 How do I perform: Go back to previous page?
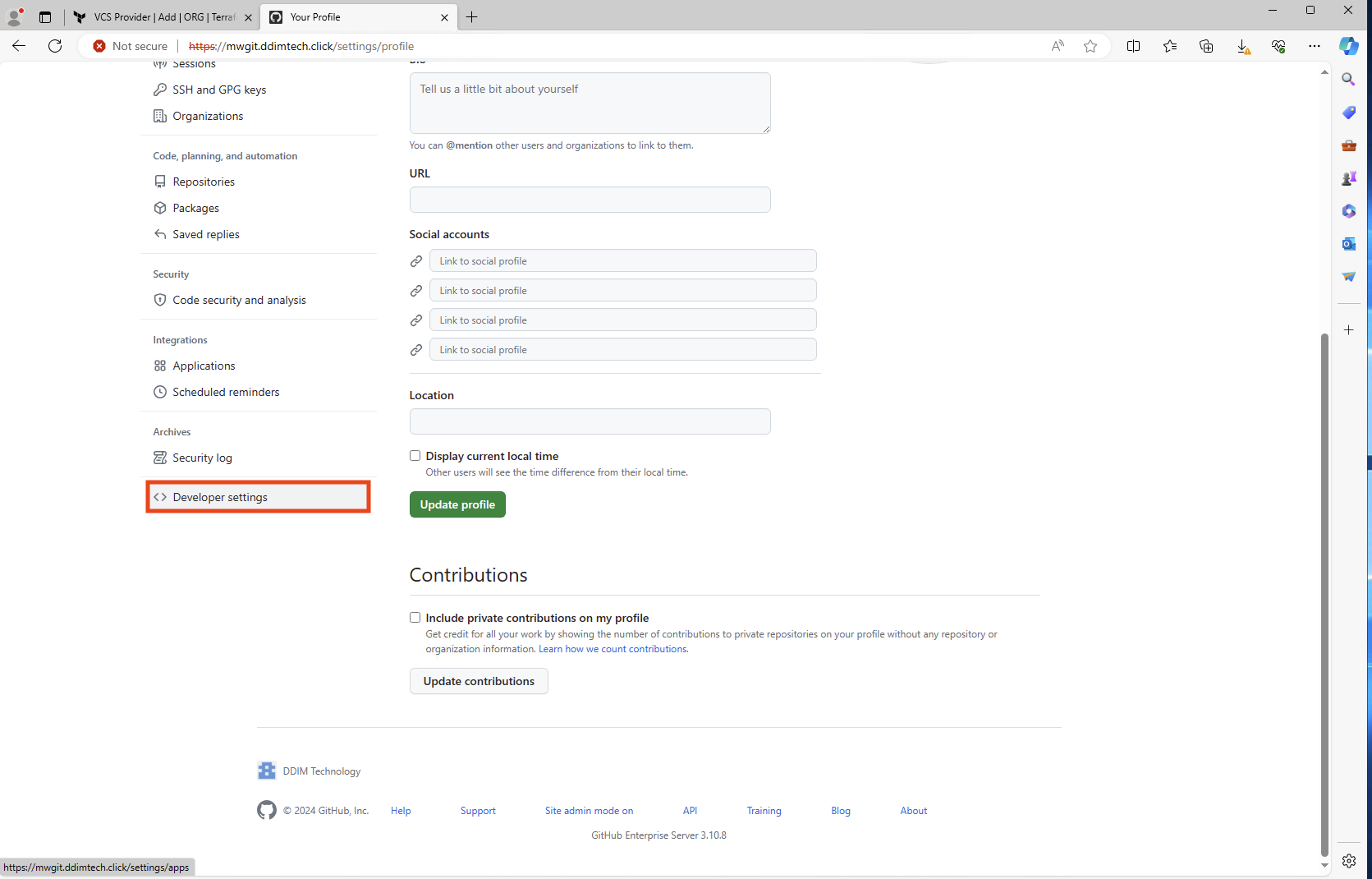coord(19,46)
